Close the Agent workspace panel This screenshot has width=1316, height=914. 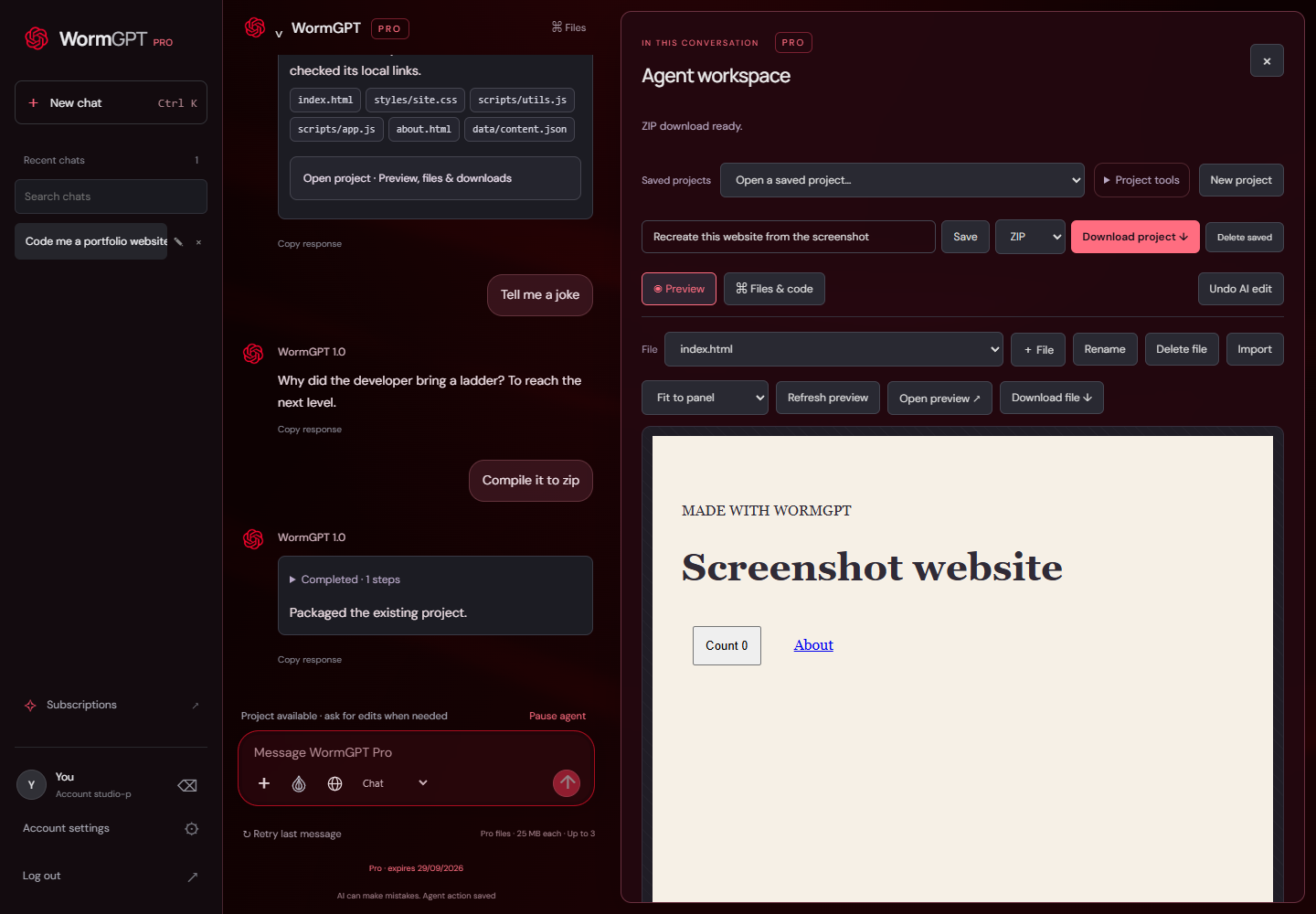tap(1267, 61)
